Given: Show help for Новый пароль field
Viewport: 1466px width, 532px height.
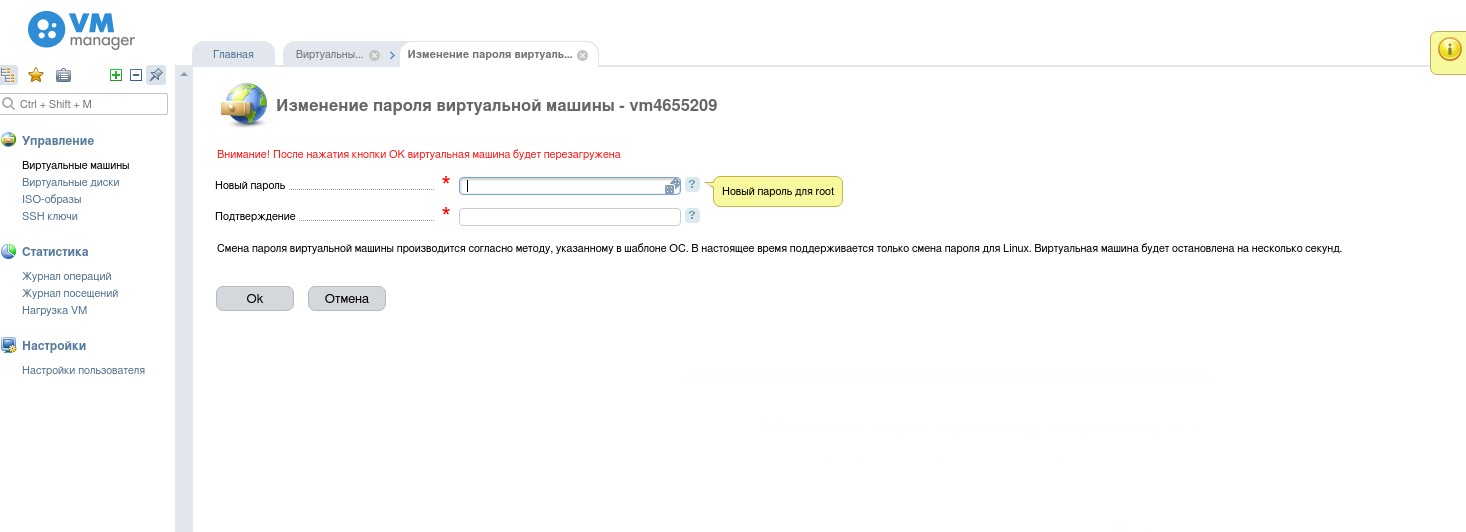Looking at the screenshot, I should [692, 185].
